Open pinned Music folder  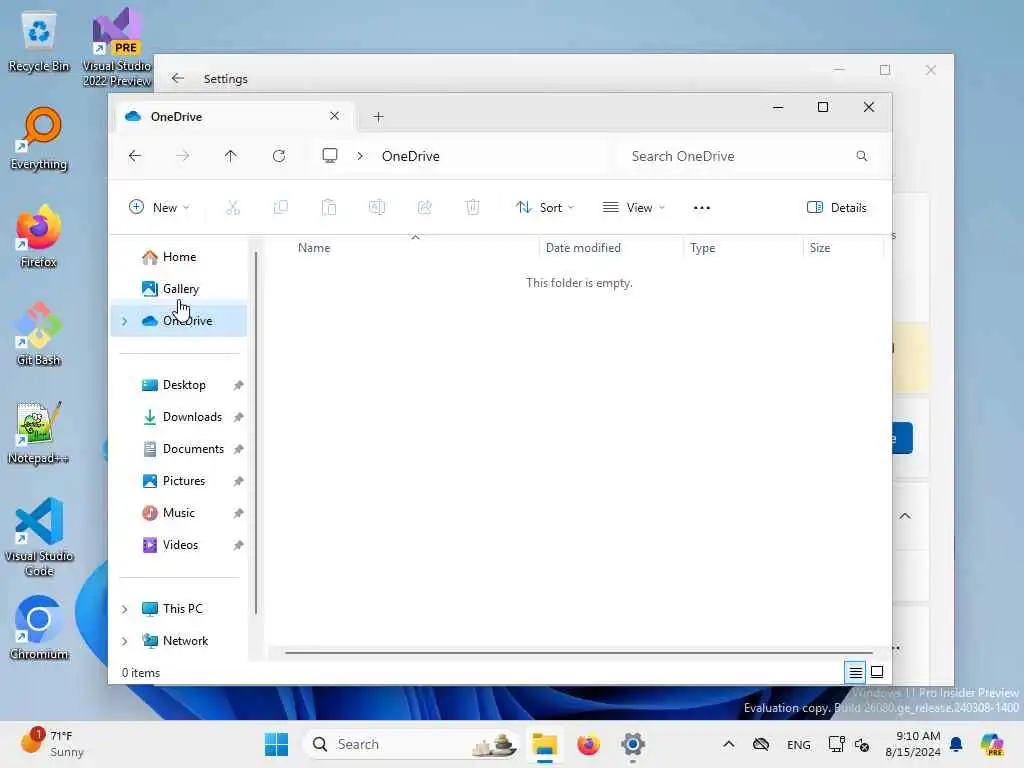click(178, 513)
